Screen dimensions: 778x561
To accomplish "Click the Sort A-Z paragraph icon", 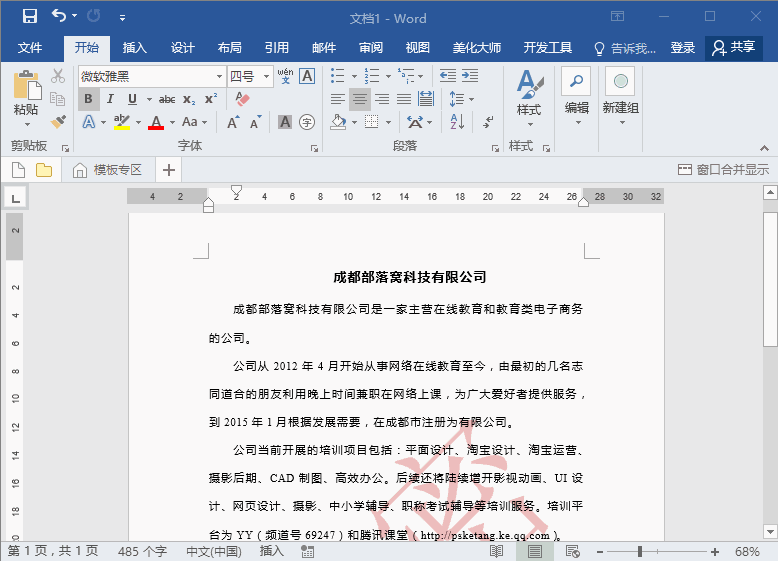I will coord(457,122).
